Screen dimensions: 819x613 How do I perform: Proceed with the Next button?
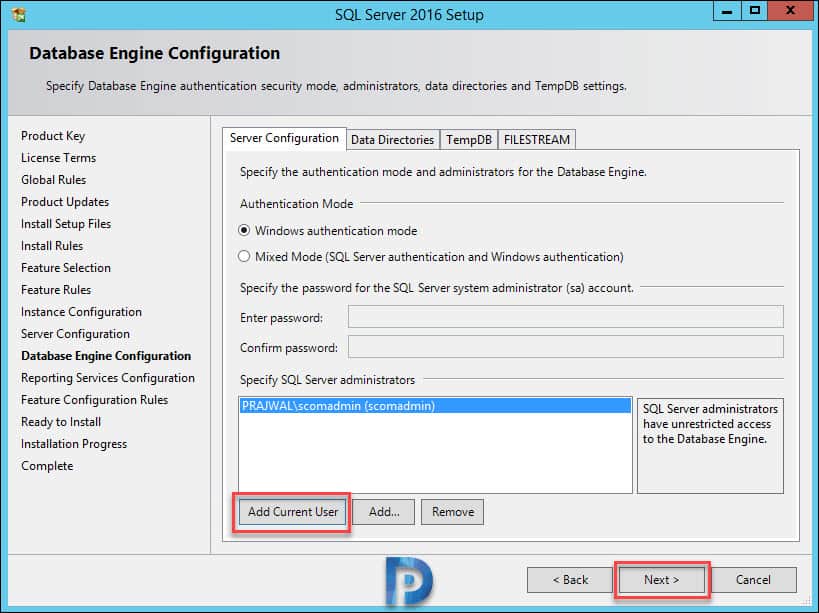tap(662, 580)
